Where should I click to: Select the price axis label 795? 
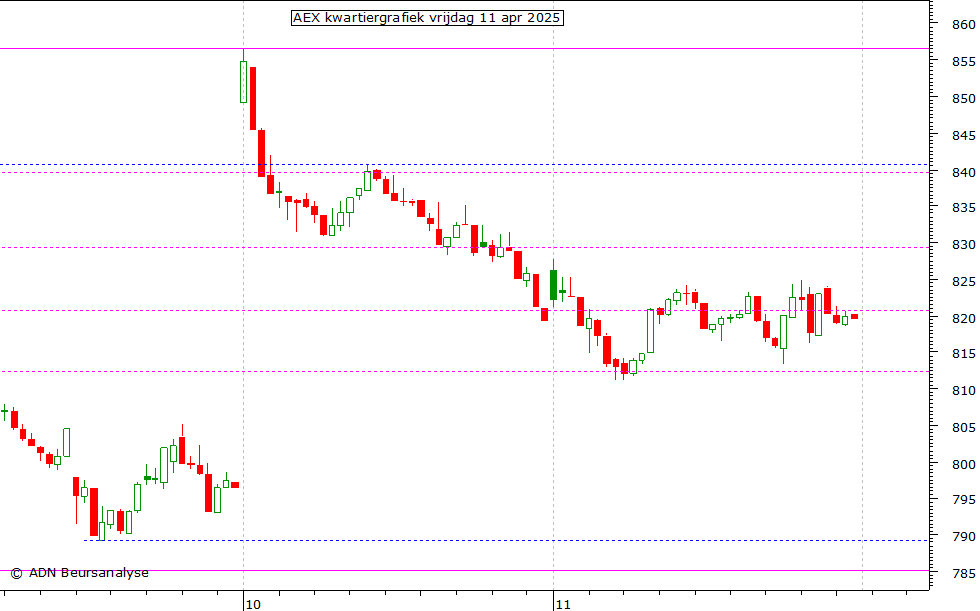(x=963, y=500)
